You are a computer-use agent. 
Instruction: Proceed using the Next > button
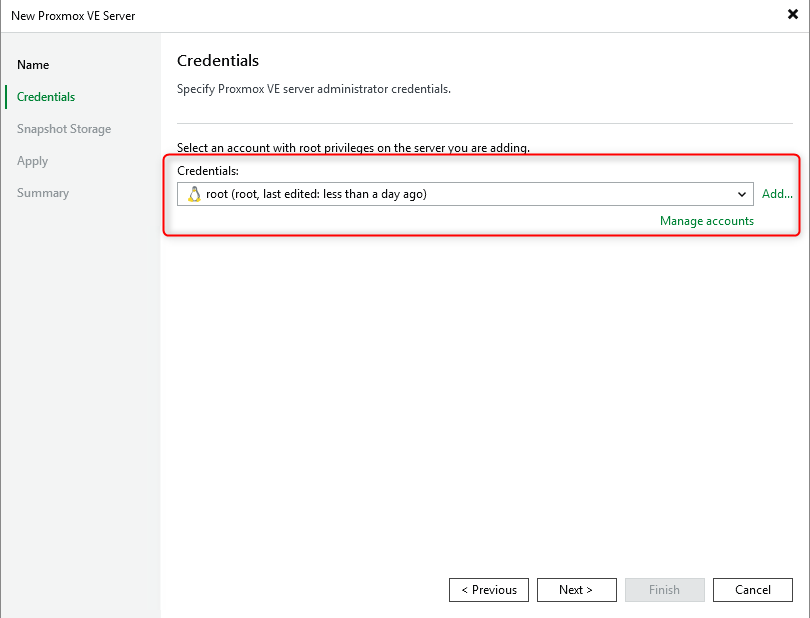point(576,589)
